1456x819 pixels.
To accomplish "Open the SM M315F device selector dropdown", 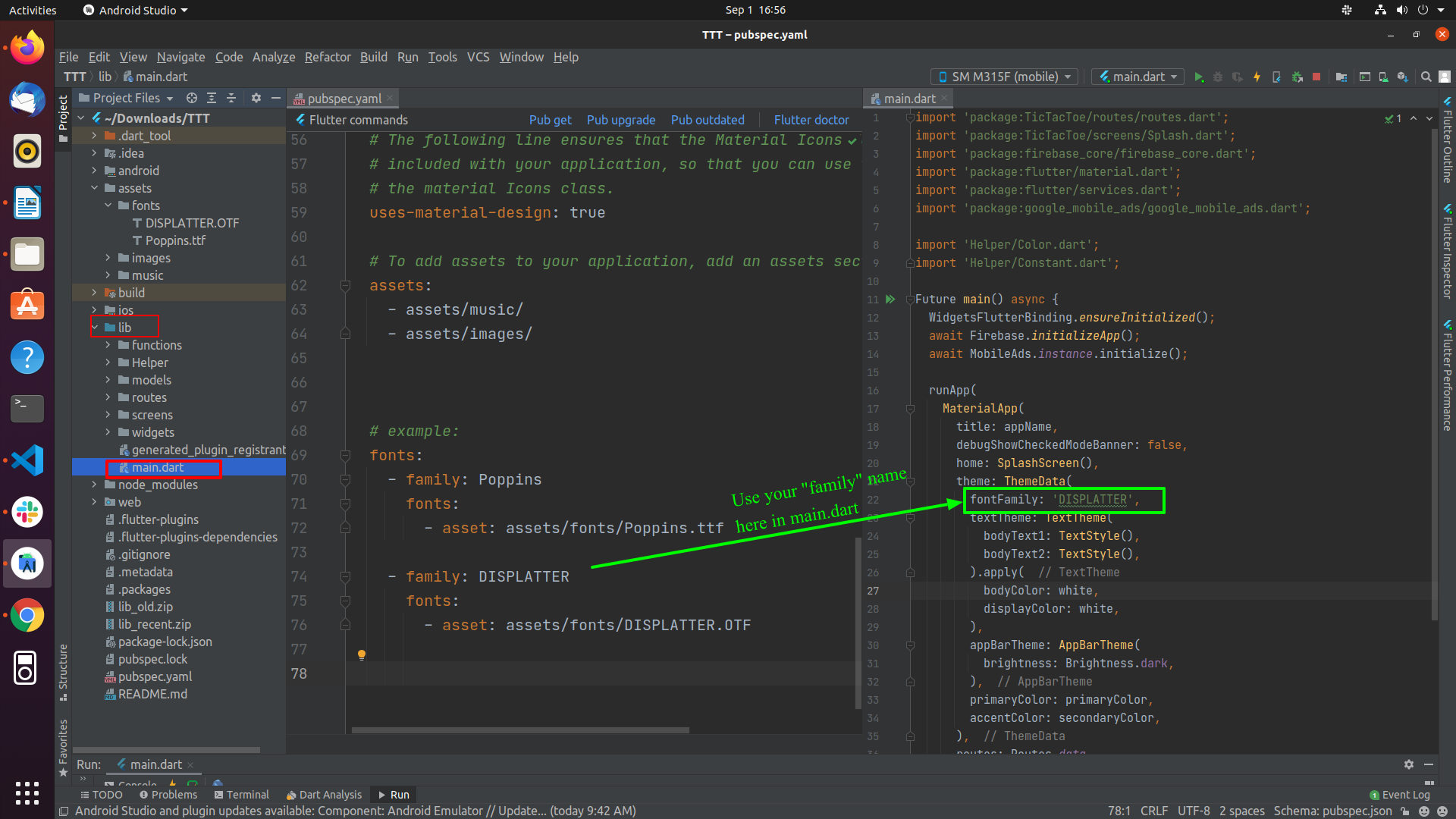I will [1004, 77].
